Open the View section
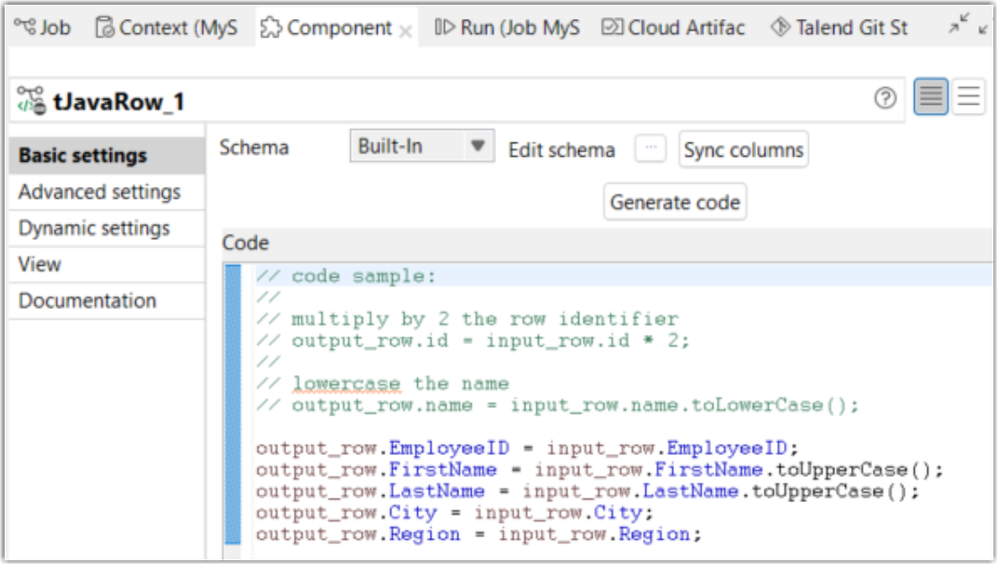Image resolution: width=998 pixels, height=565 pixels. [x=107, y=264]
